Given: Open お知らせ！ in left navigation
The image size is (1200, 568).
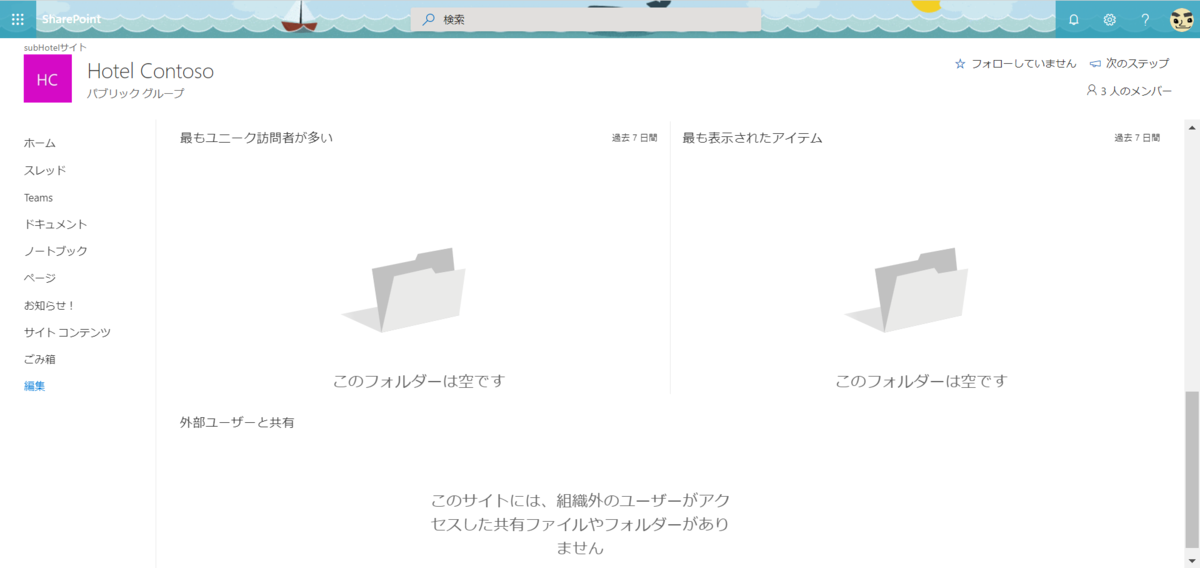Looking at the screenshot, I should [50, 305].
